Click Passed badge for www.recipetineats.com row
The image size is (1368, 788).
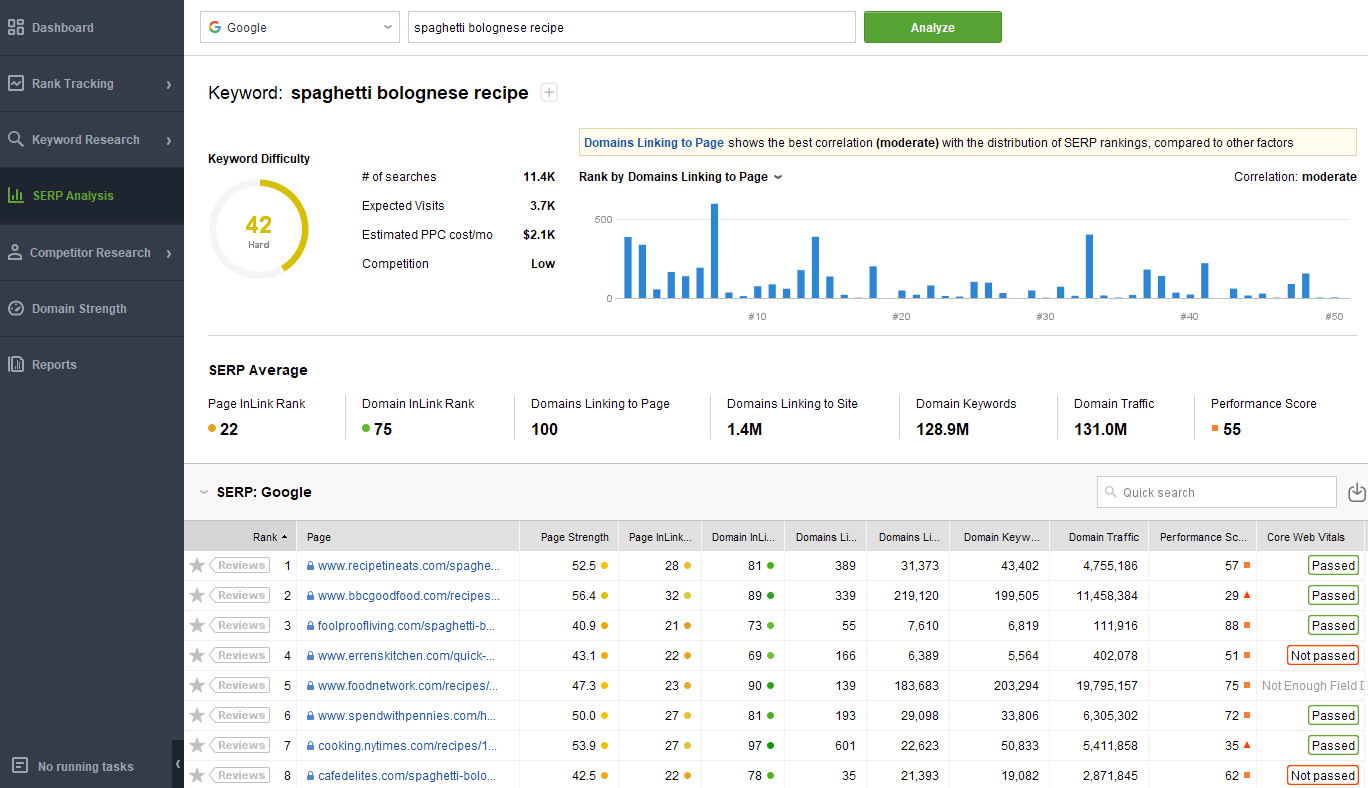click(x=1333, y=566)
